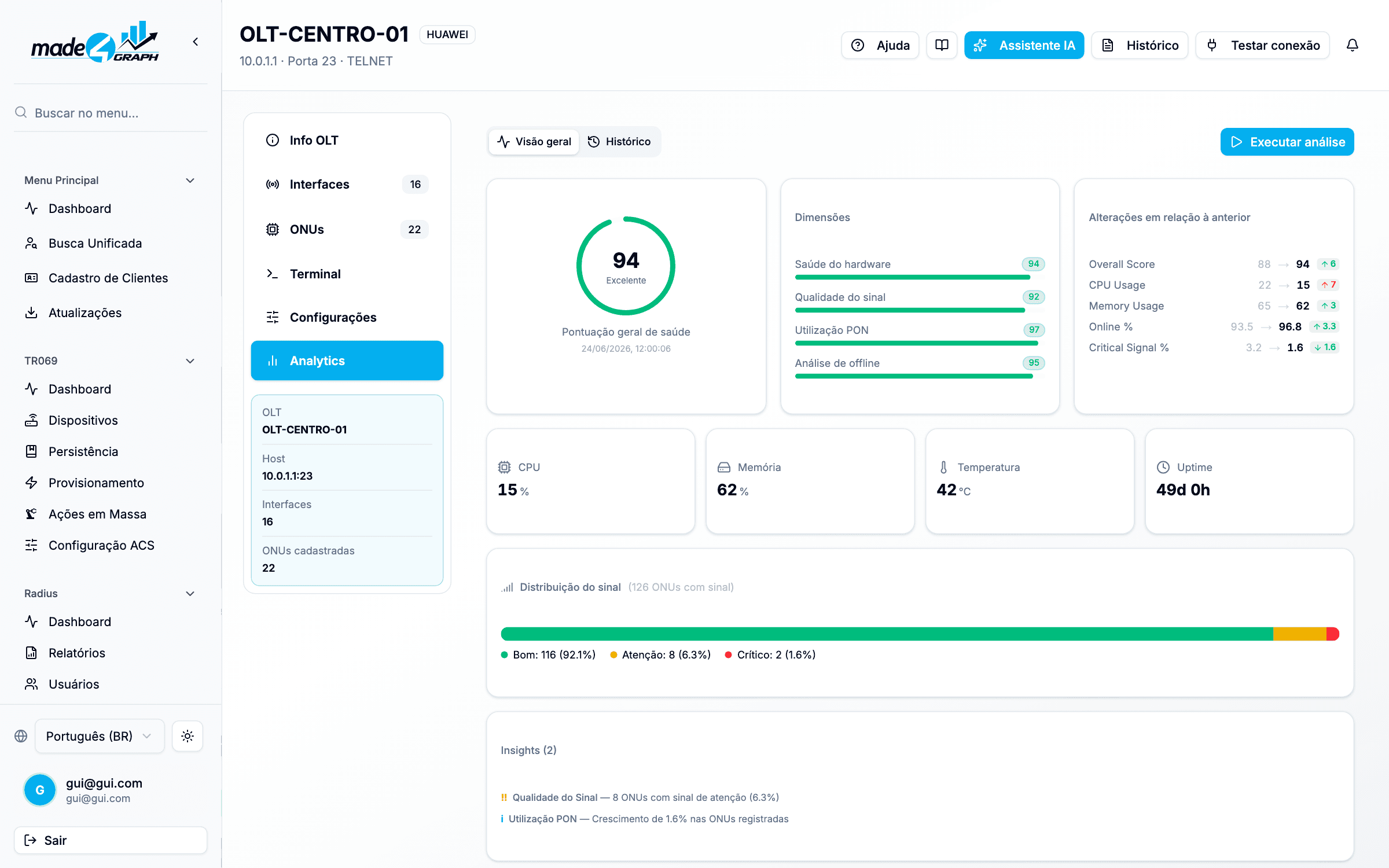Select Analytics section

click(347, 361)
